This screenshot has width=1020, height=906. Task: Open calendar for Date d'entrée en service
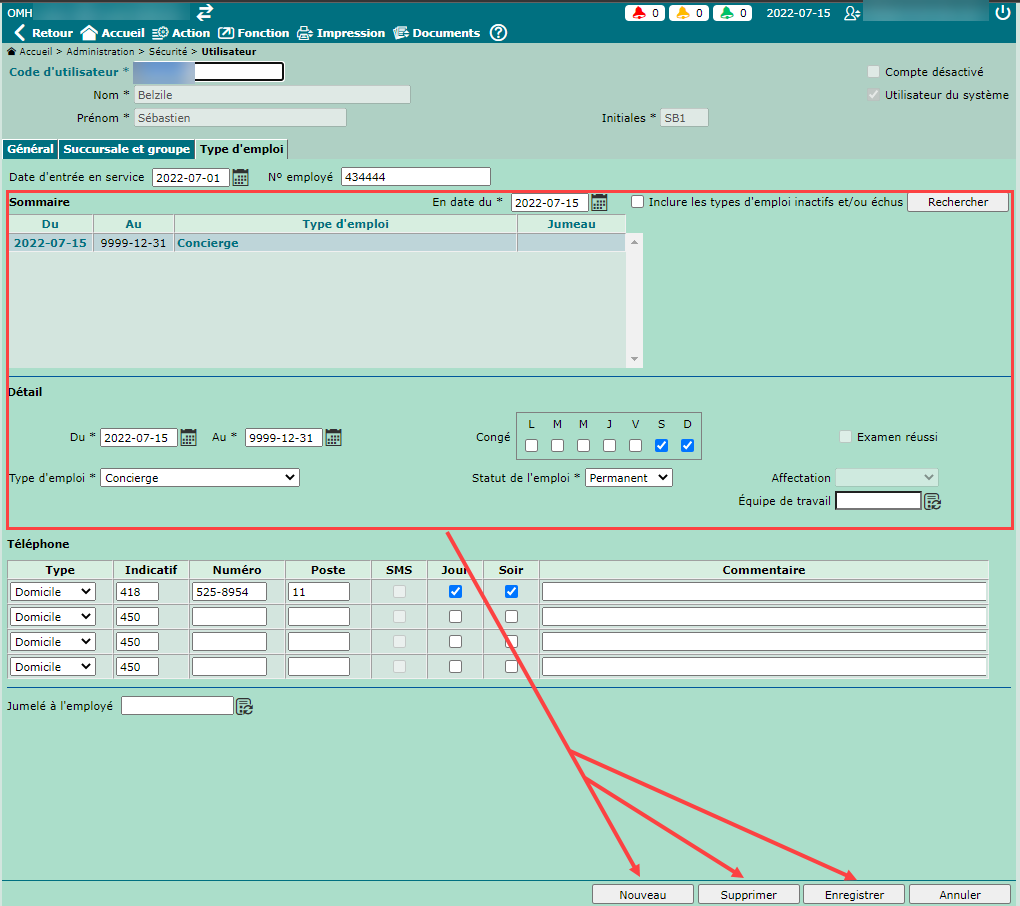(x=241, y=178)
